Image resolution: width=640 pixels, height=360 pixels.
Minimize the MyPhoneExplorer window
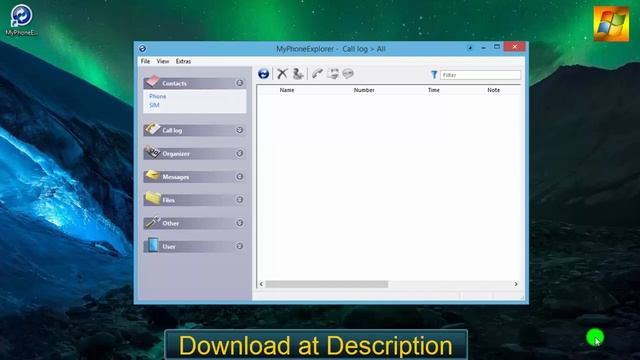click(x=484, y=48)
